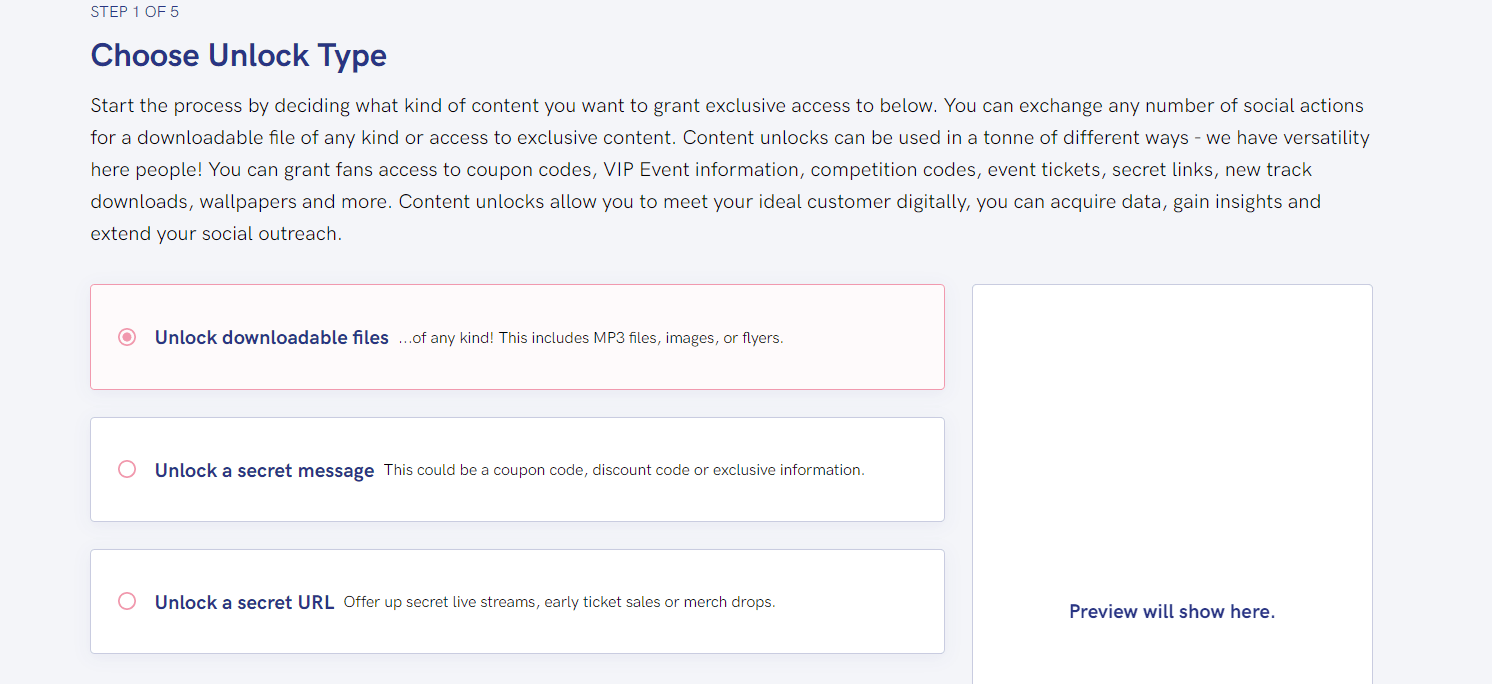Click inside the preview panel
This screenshot has height=684, width=1492.
[1172, 450]
